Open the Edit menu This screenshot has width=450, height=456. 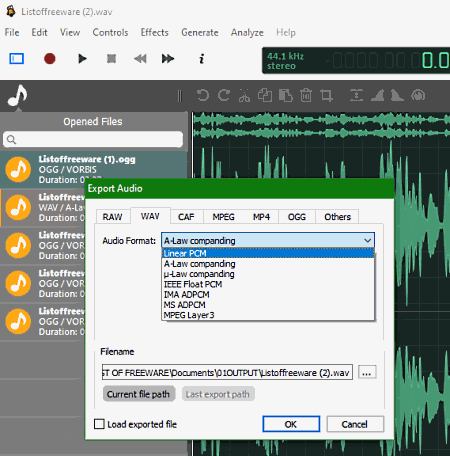(x=39, y=32)
